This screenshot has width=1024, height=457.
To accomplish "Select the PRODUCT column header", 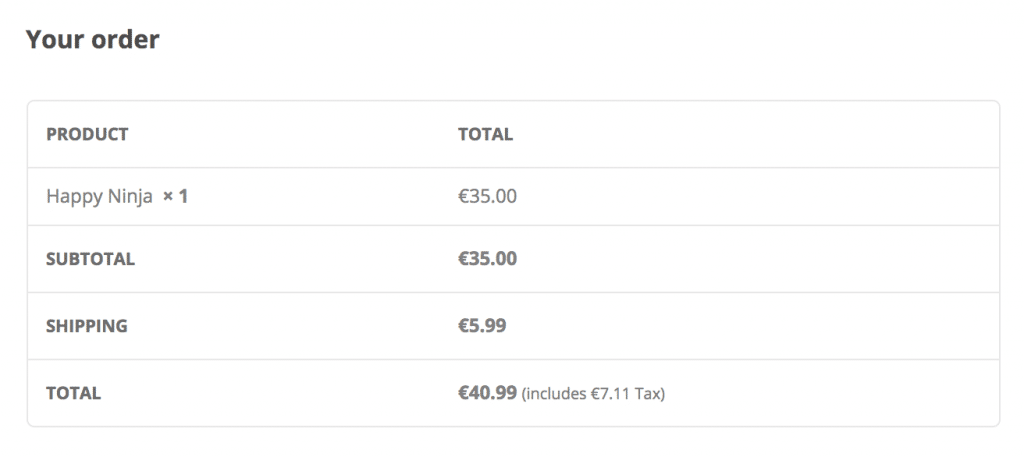I will 87,134.
